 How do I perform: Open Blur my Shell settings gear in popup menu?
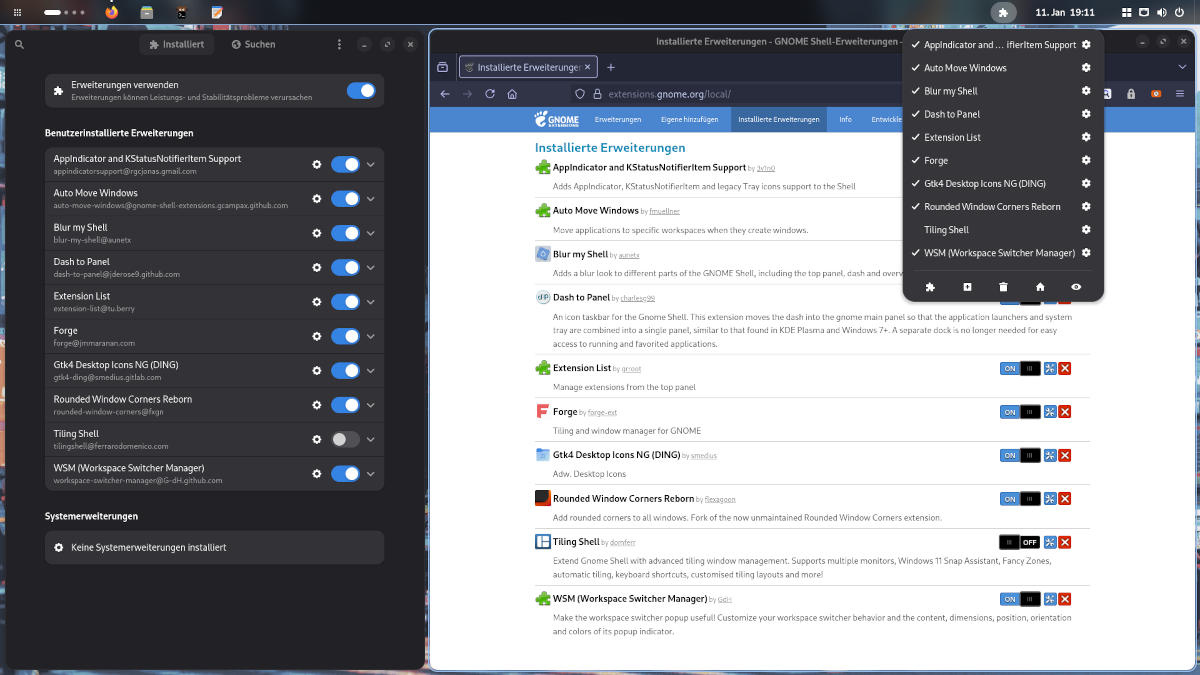(1086, 91)
